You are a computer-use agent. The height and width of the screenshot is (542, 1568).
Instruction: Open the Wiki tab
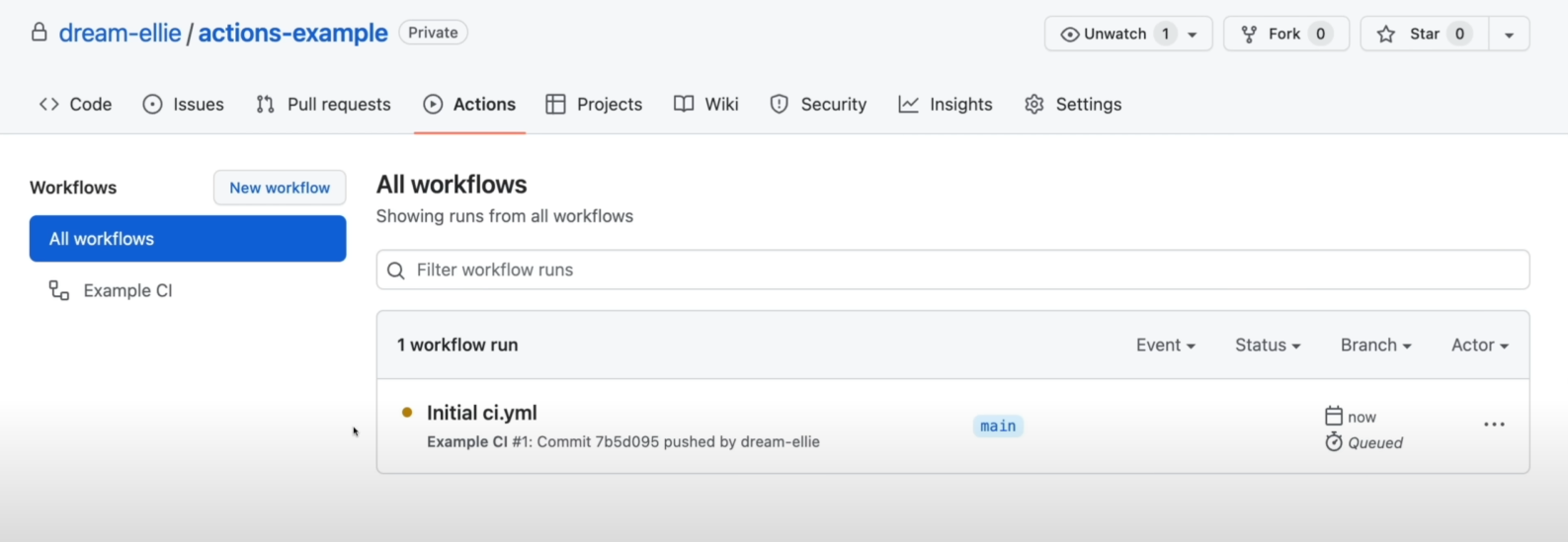click(x=706, y=104)
